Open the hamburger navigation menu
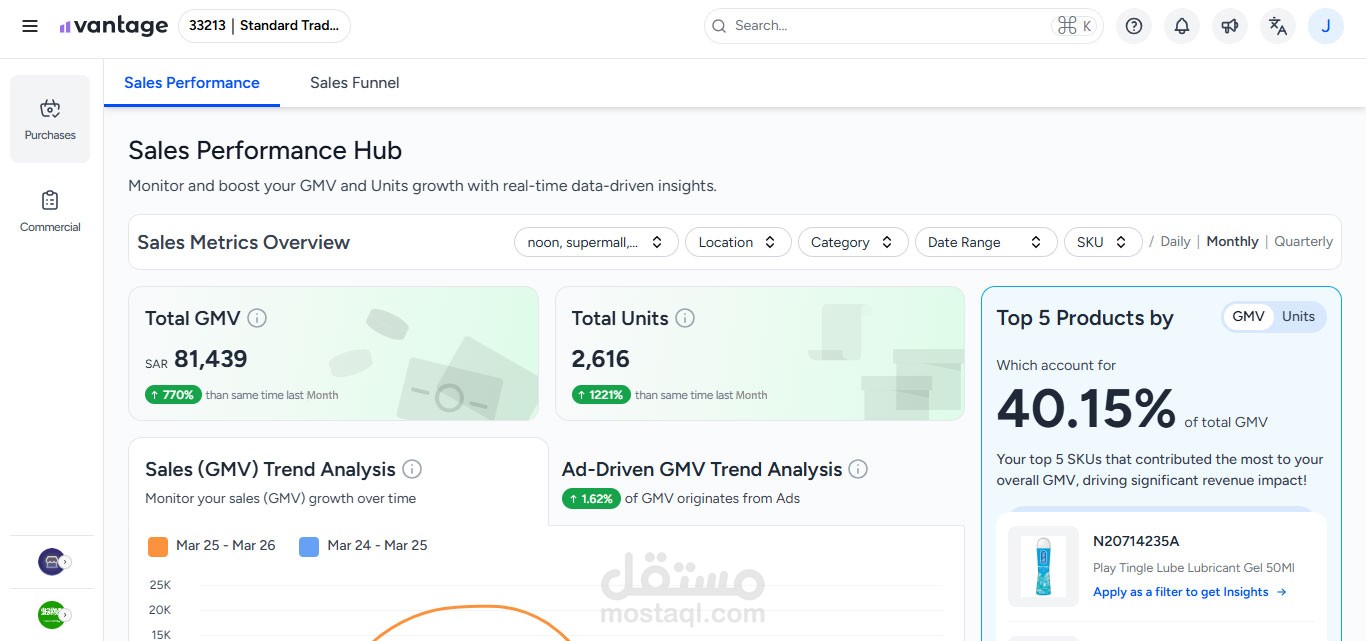The height and width of the screenshot is (641, 1366). pos(30,26)
